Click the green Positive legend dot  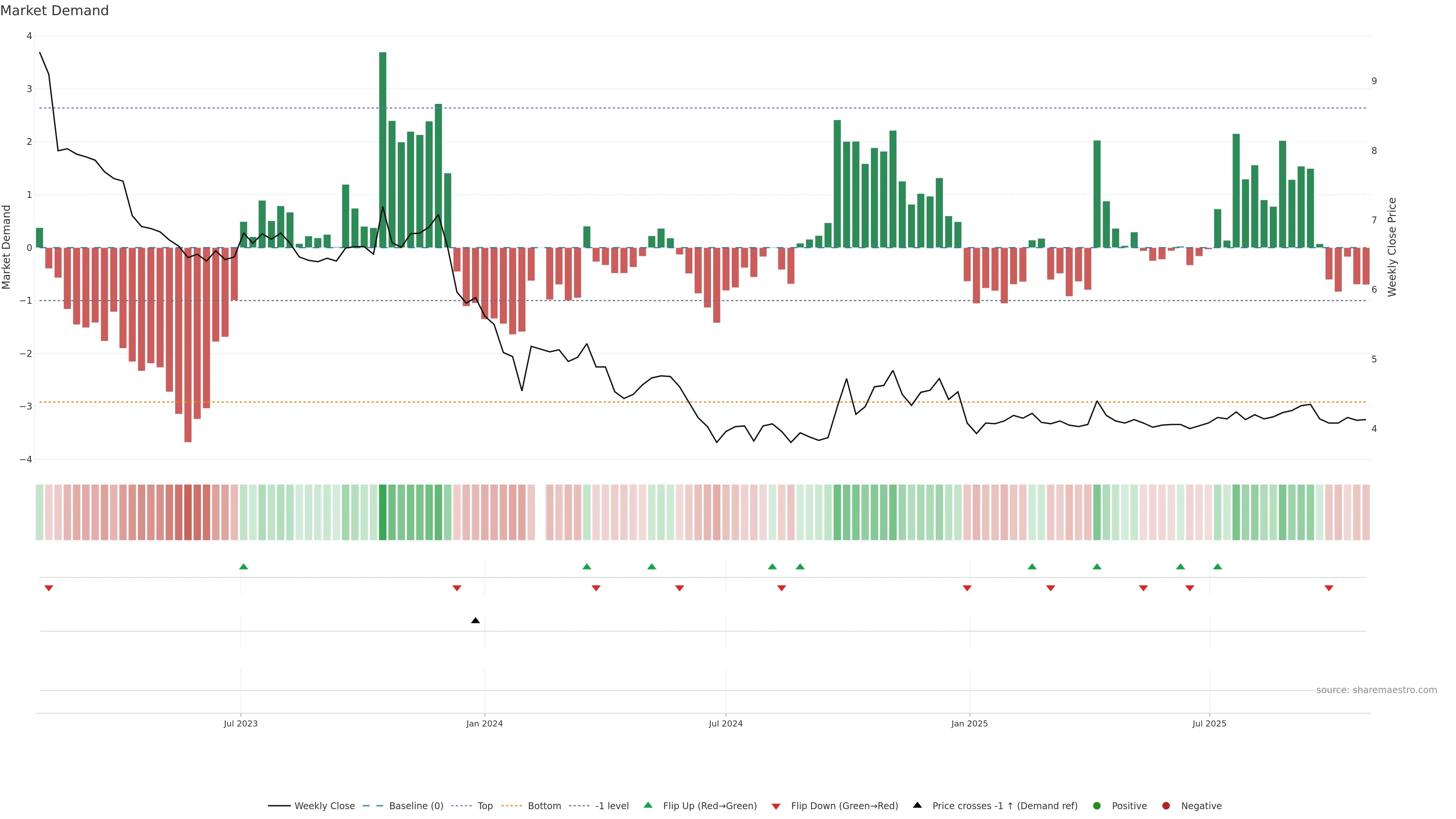[x=1097, y=806]
